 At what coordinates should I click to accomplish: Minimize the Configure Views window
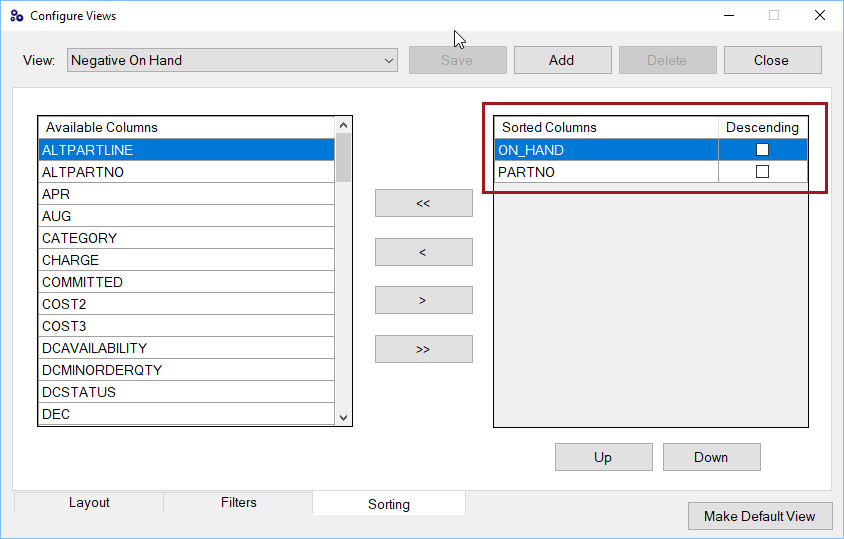pyautogui.click(x=729, y=16)
